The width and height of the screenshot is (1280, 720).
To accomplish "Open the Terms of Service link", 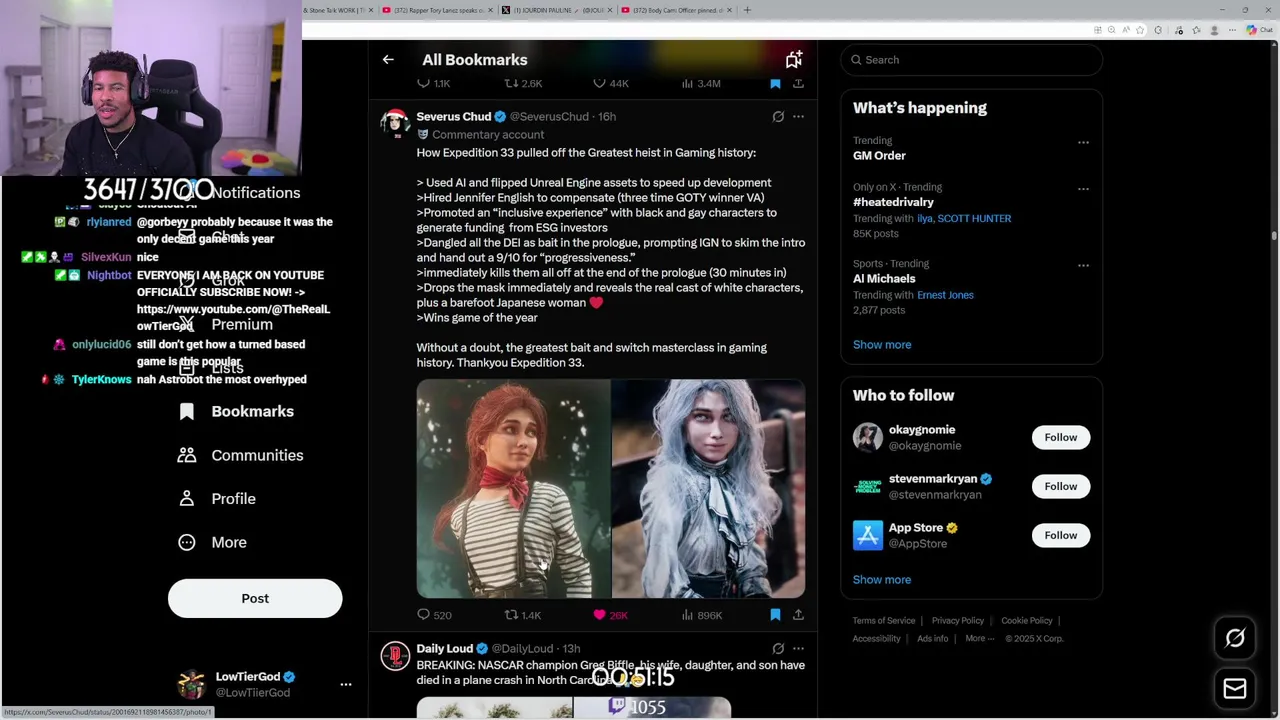I will (884, 621).
